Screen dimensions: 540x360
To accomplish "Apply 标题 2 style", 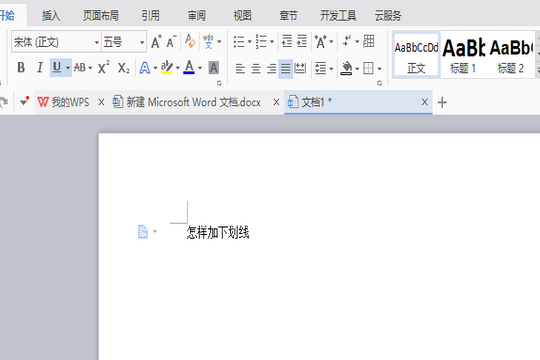I will click(x=511, y=54).
